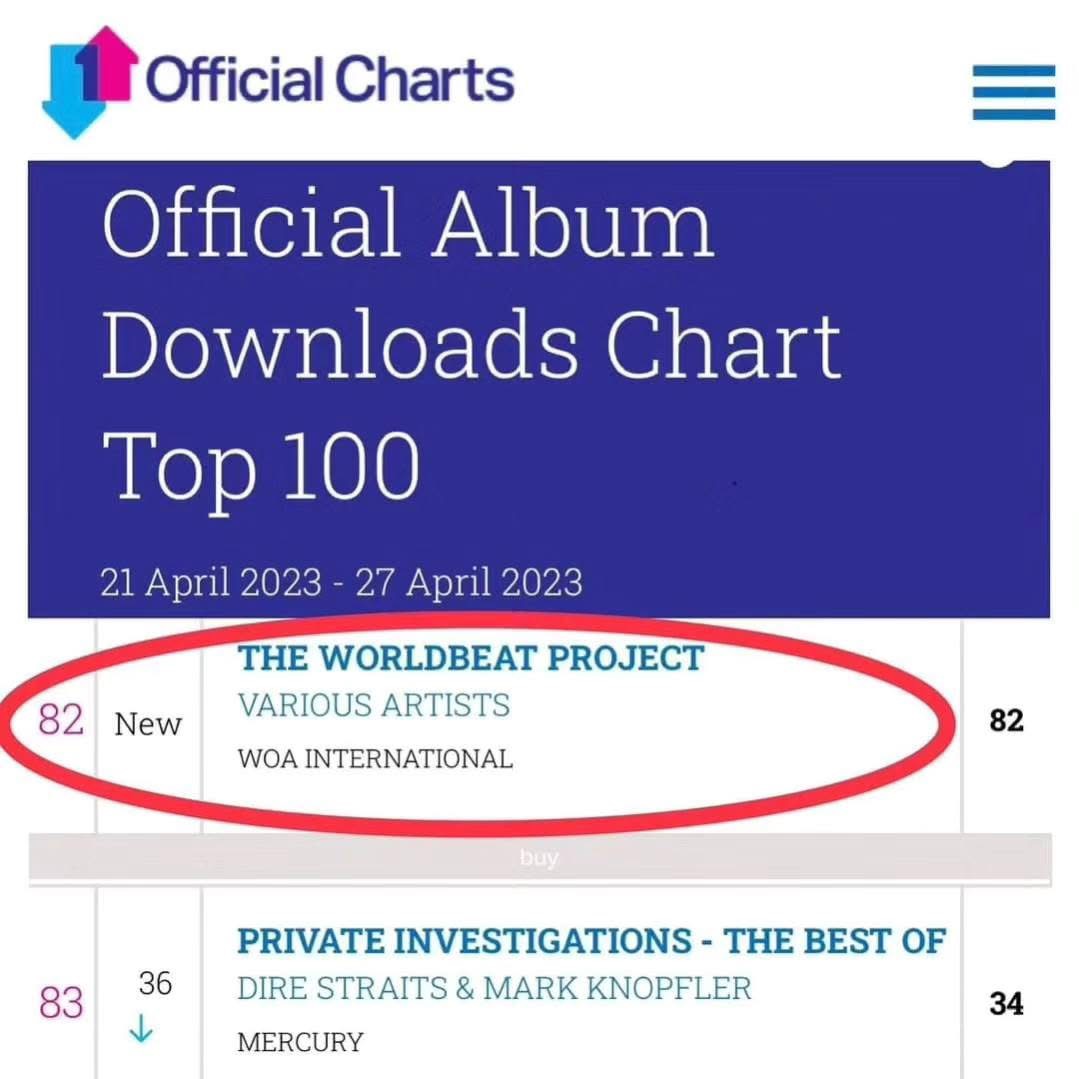The width and height of the screenshot is (1079, 1079).
Task: Open the Various Artists link
Action: pyautogui.click(x=373, y=705)
